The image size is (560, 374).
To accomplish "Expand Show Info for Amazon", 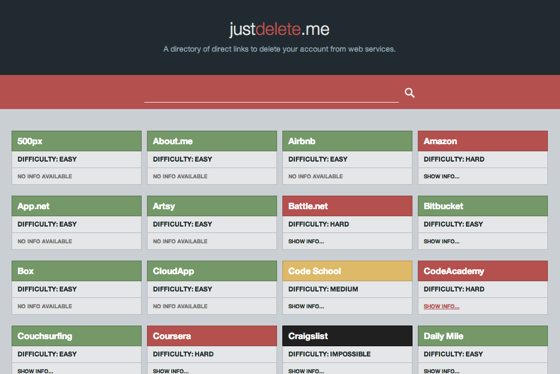I will 441,176.
